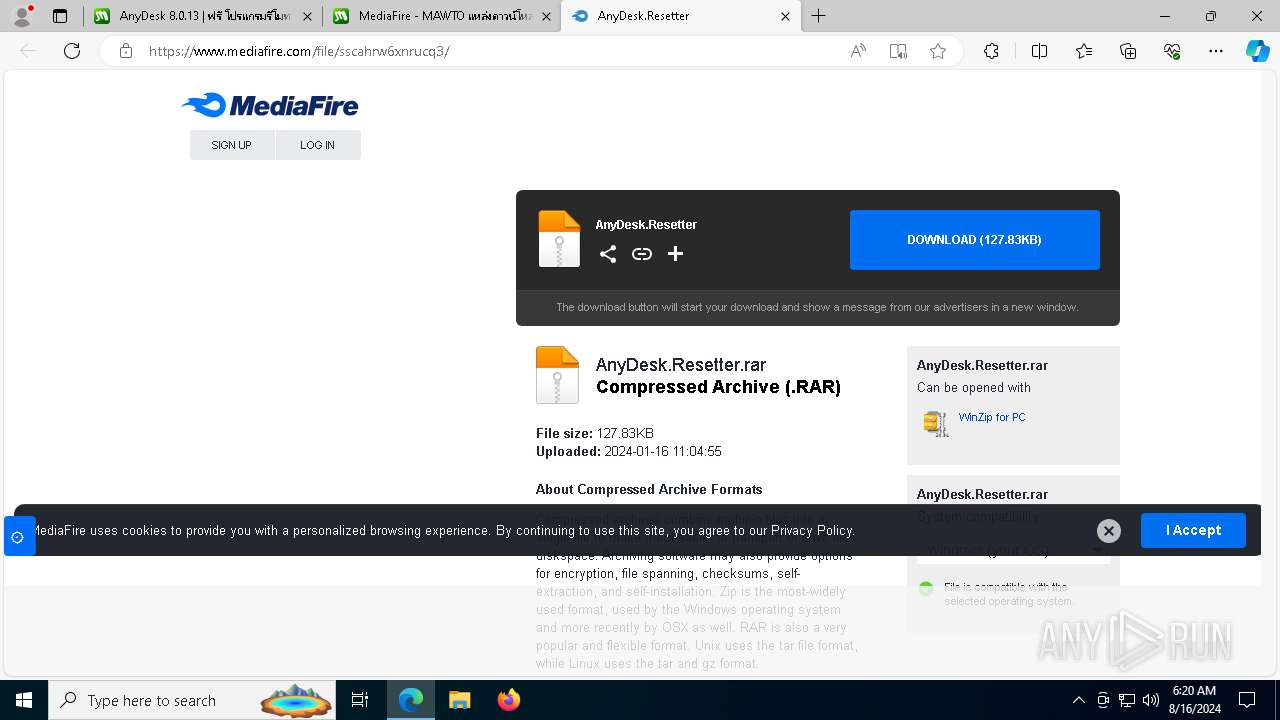Screen dimensions: 1280x720
Task: Open cookie settings blue side icon
Action: (x=18, y=537)
